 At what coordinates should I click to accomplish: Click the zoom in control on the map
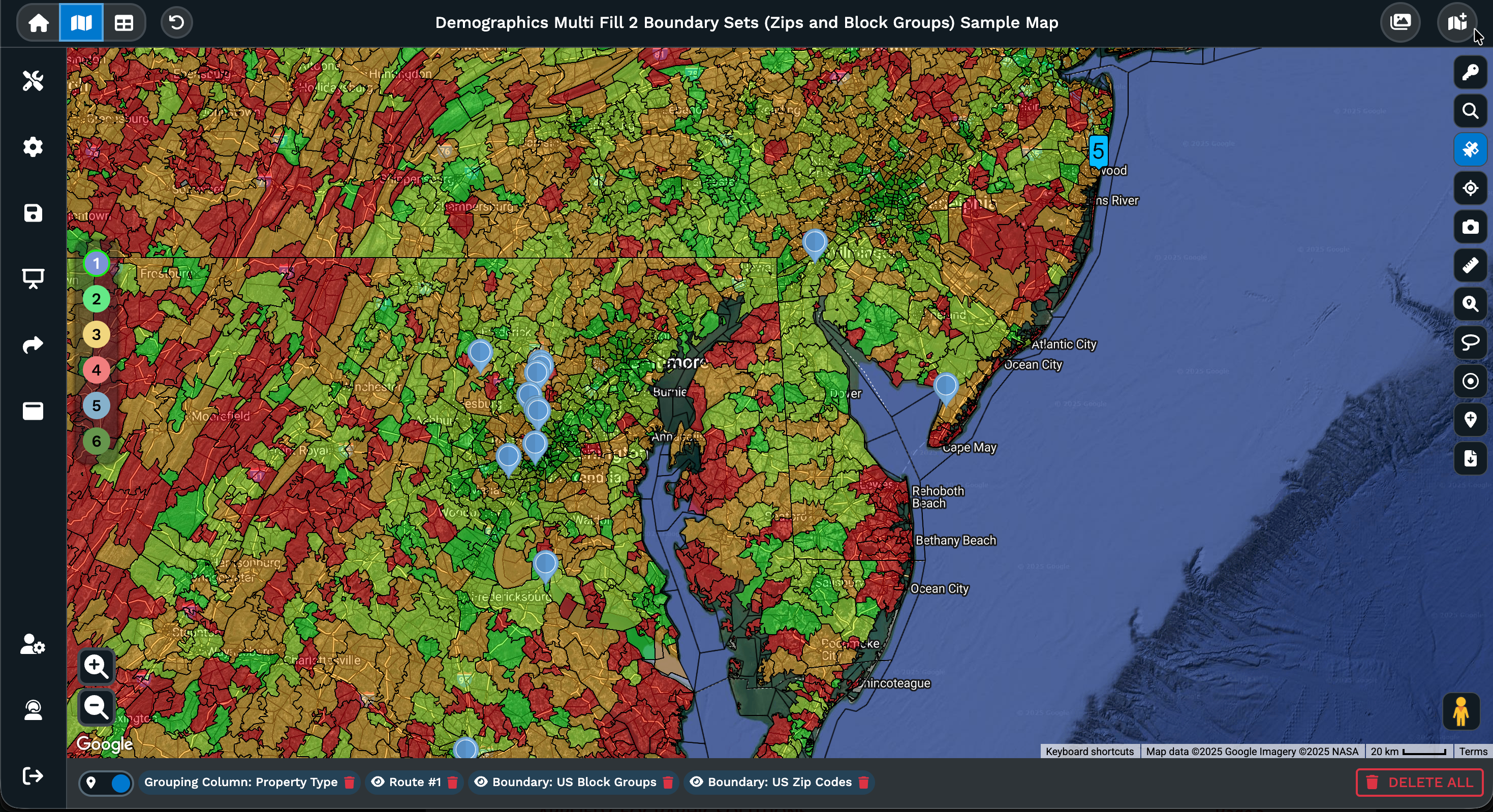(96, 667)
